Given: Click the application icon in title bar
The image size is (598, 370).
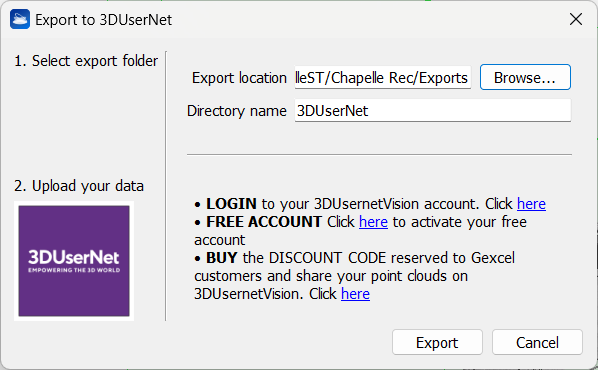Looking at the screenshot, I should click(x=20, y=19).
